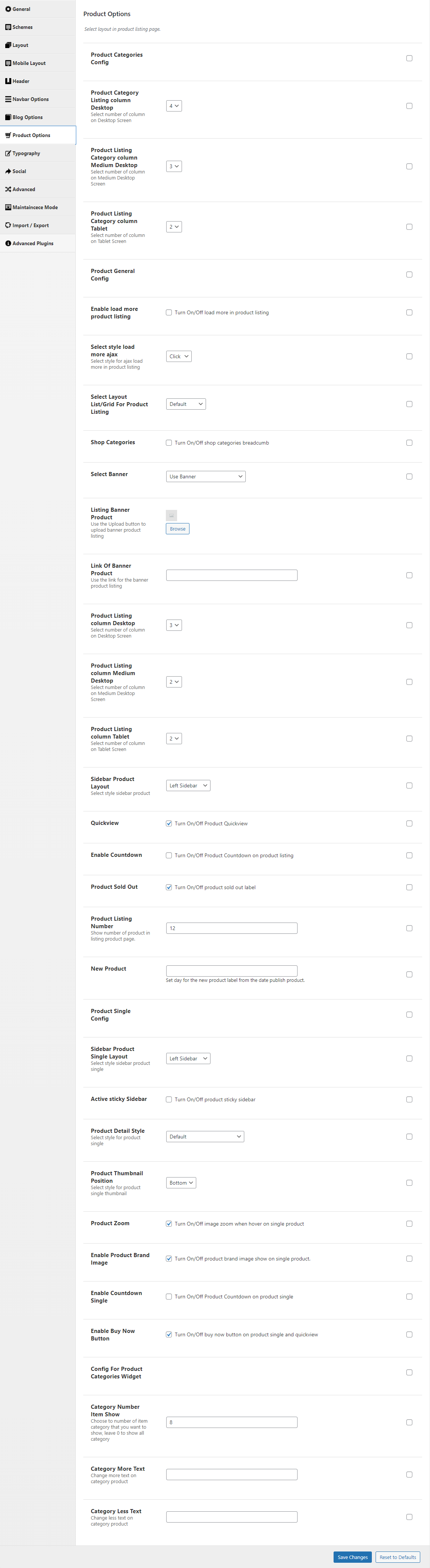Image resolution: width=430 pixels, height=1568 pixels.
Task: Click Browse to upload listing banner
Action: point(177,529)
